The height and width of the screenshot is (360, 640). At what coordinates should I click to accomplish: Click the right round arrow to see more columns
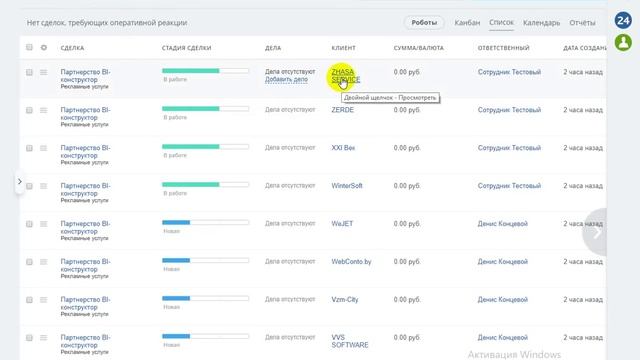tap(595, 232)
